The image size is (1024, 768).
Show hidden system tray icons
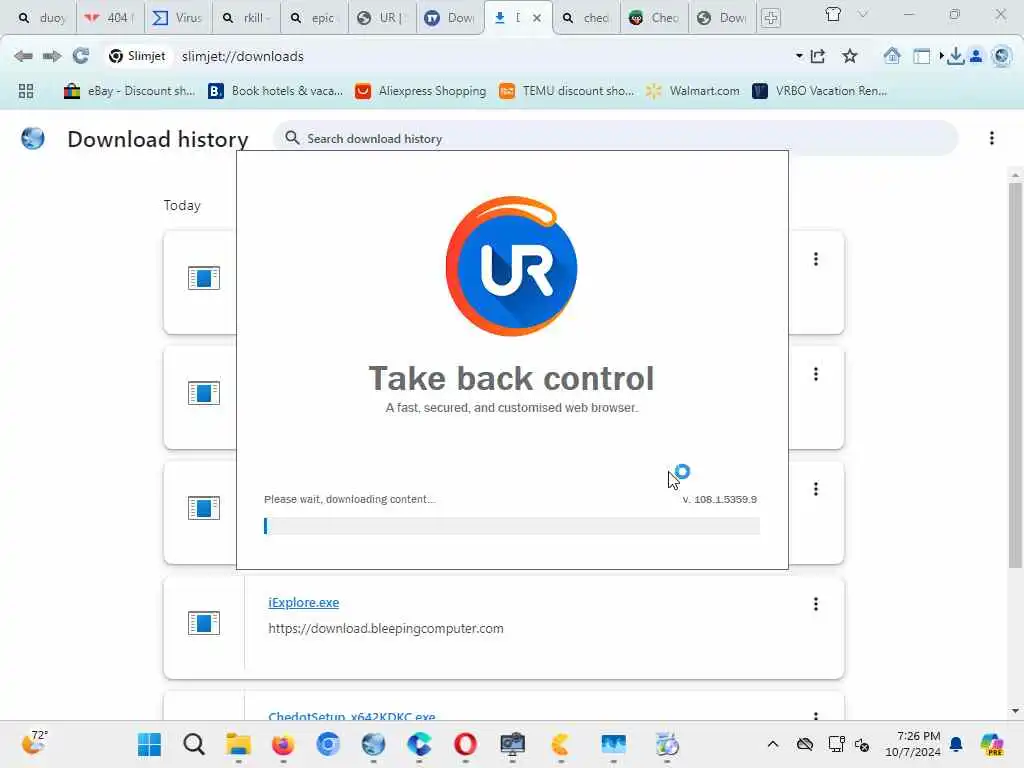(773, 744)
